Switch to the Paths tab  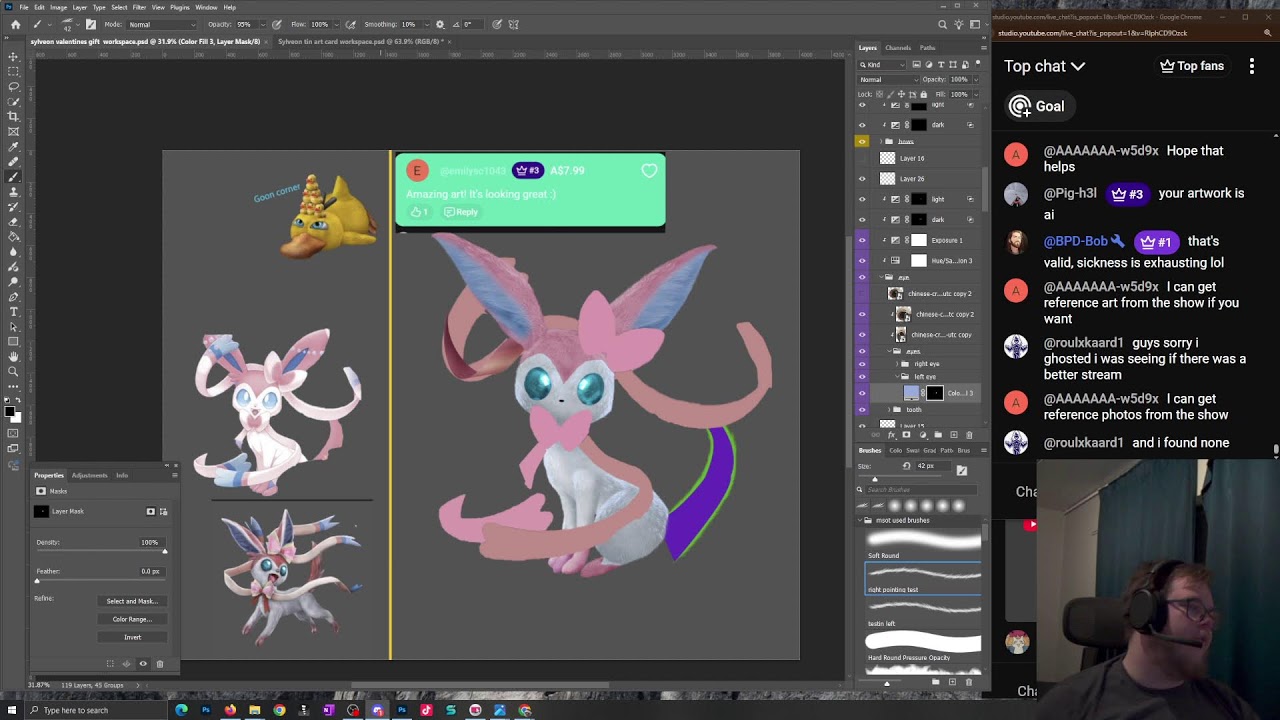pyautogui.click(x=927, y=48)
